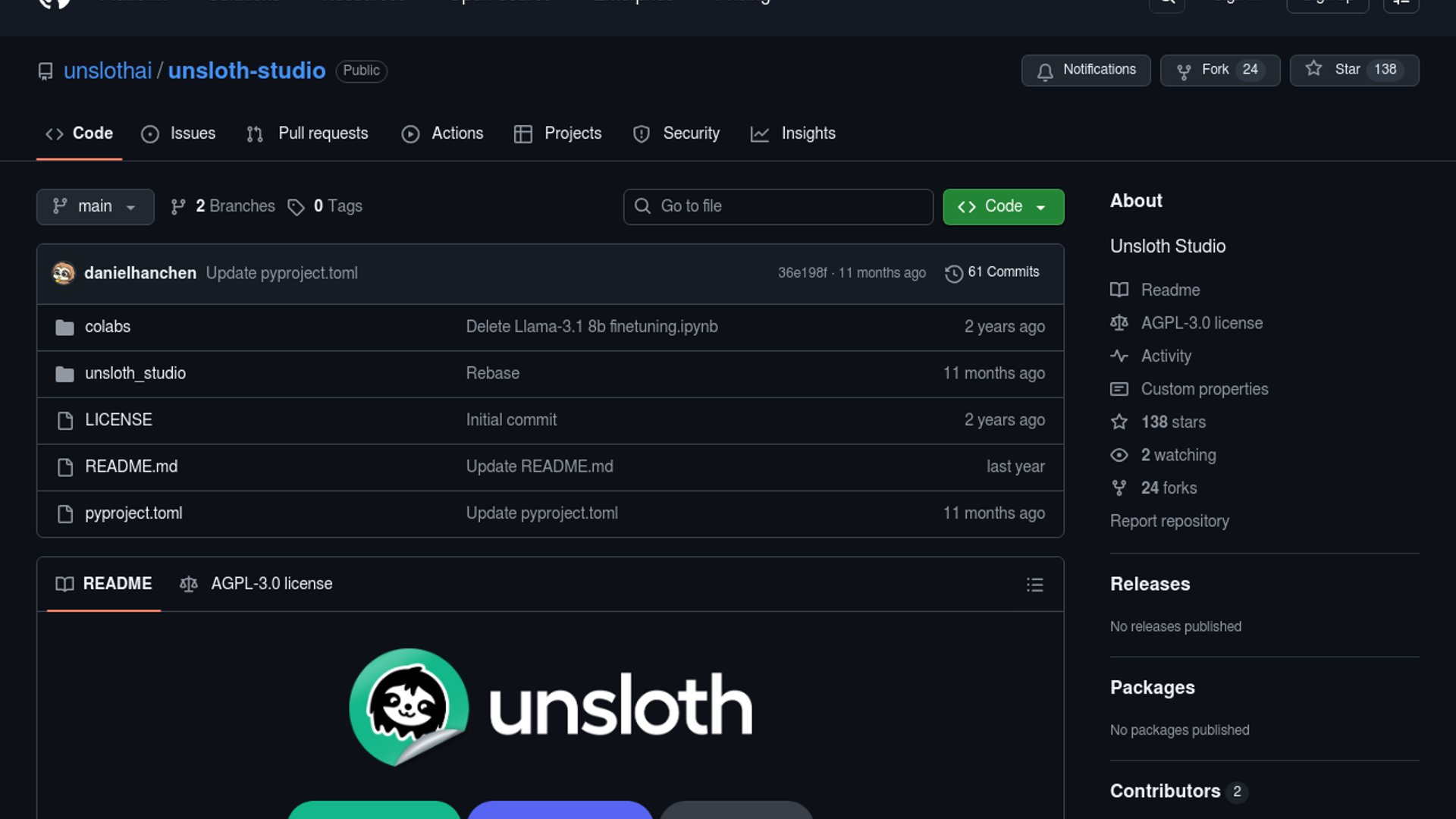The image size is (1456, 819).
Task: Open the README outline list icon
Action: click(1034, 585)
